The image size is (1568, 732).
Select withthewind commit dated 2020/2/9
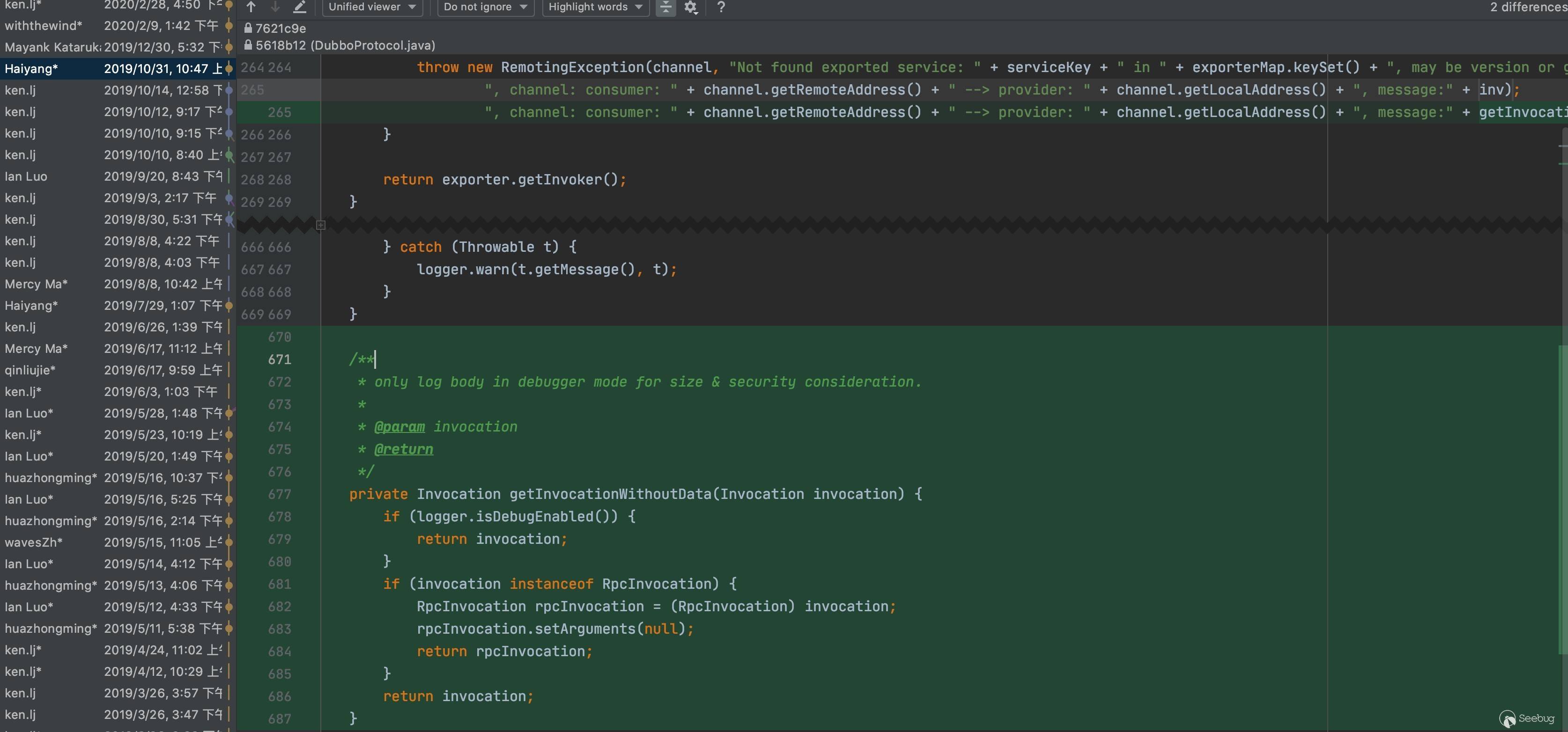pyautogui.click(x=118, y=26)
